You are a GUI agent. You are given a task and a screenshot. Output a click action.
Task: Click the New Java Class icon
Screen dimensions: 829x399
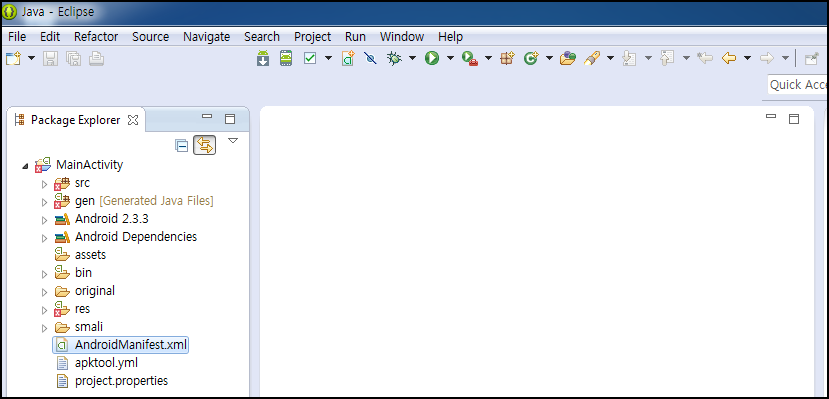(x=531, y=58)
